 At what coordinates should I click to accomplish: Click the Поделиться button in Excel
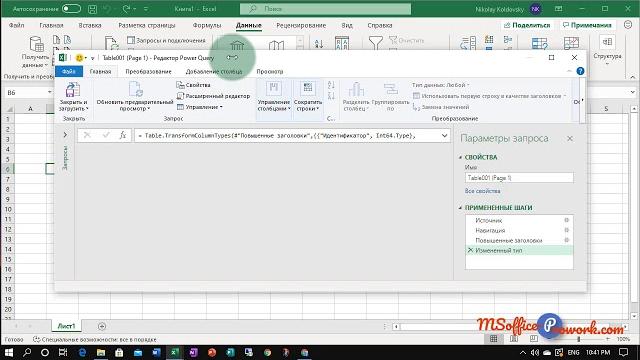(527, 25)
